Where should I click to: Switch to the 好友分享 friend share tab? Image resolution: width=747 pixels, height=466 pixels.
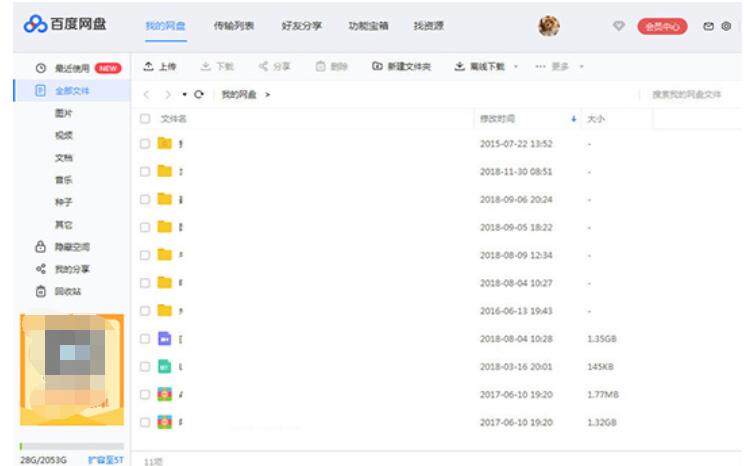[301, 26]
